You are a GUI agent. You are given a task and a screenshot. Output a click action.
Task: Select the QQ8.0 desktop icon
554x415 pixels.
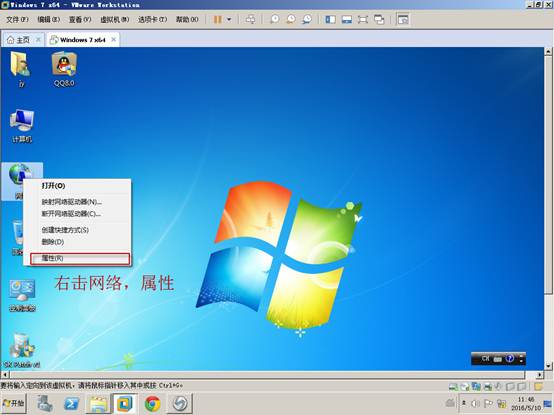(x=64, y=70)
